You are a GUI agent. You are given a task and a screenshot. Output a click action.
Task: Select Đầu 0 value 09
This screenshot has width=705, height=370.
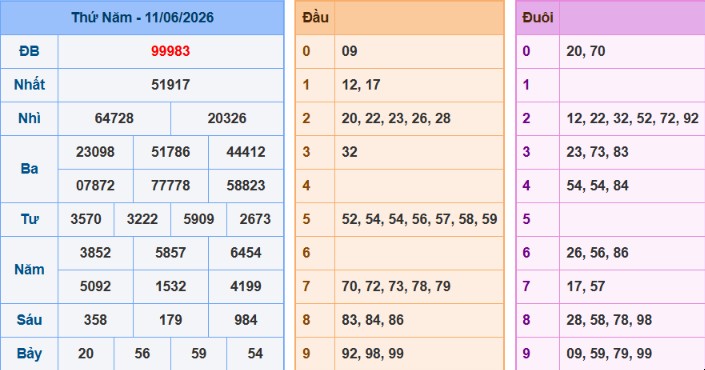349,51
